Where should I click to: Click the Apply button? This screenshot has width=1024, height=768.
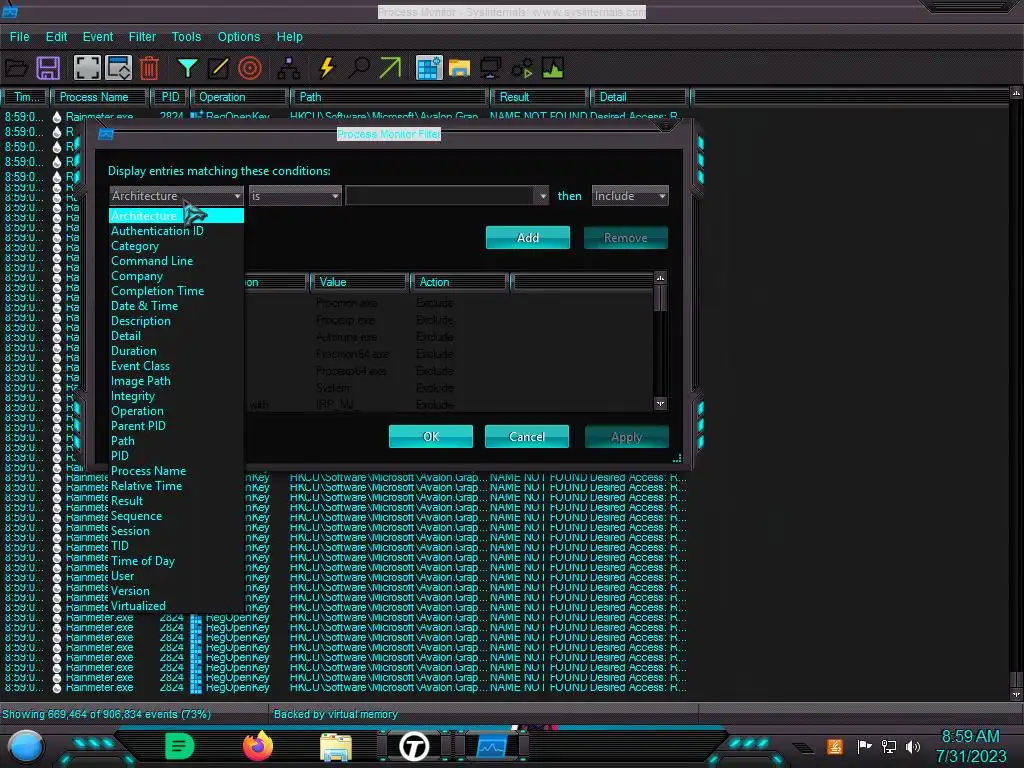click(x=626, y=437)
